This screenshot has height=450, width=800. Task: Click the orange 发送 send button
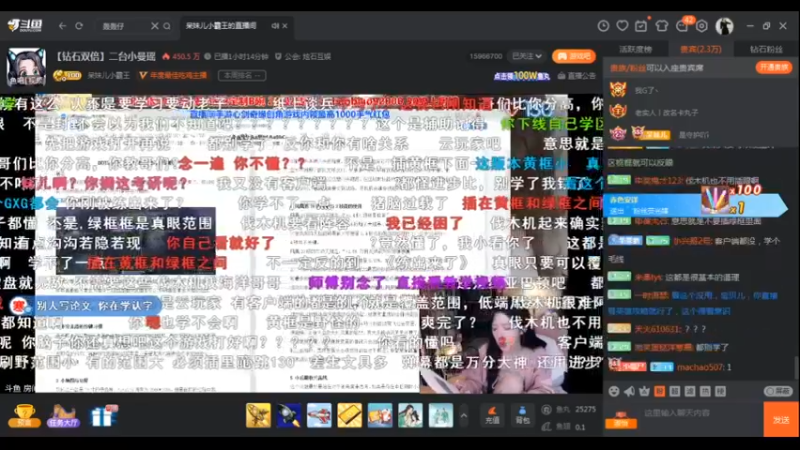(781, 419)
